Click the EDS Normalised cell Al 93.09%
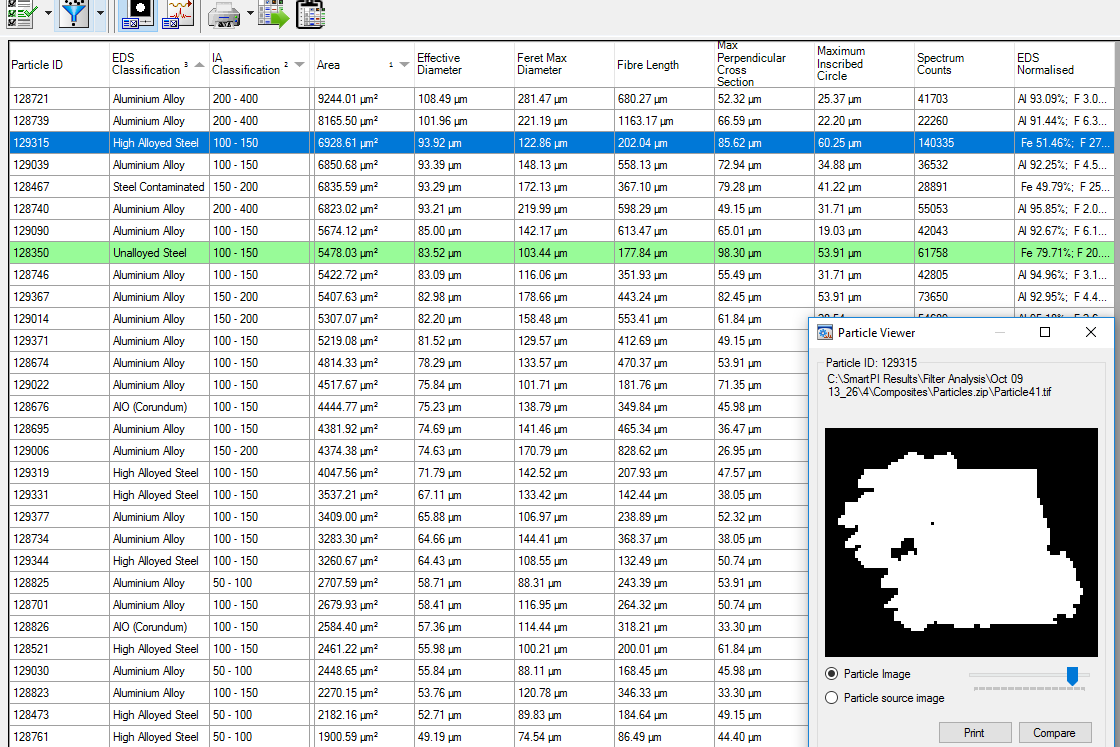Viewport: 1120px width, 747px height. 1063,99
